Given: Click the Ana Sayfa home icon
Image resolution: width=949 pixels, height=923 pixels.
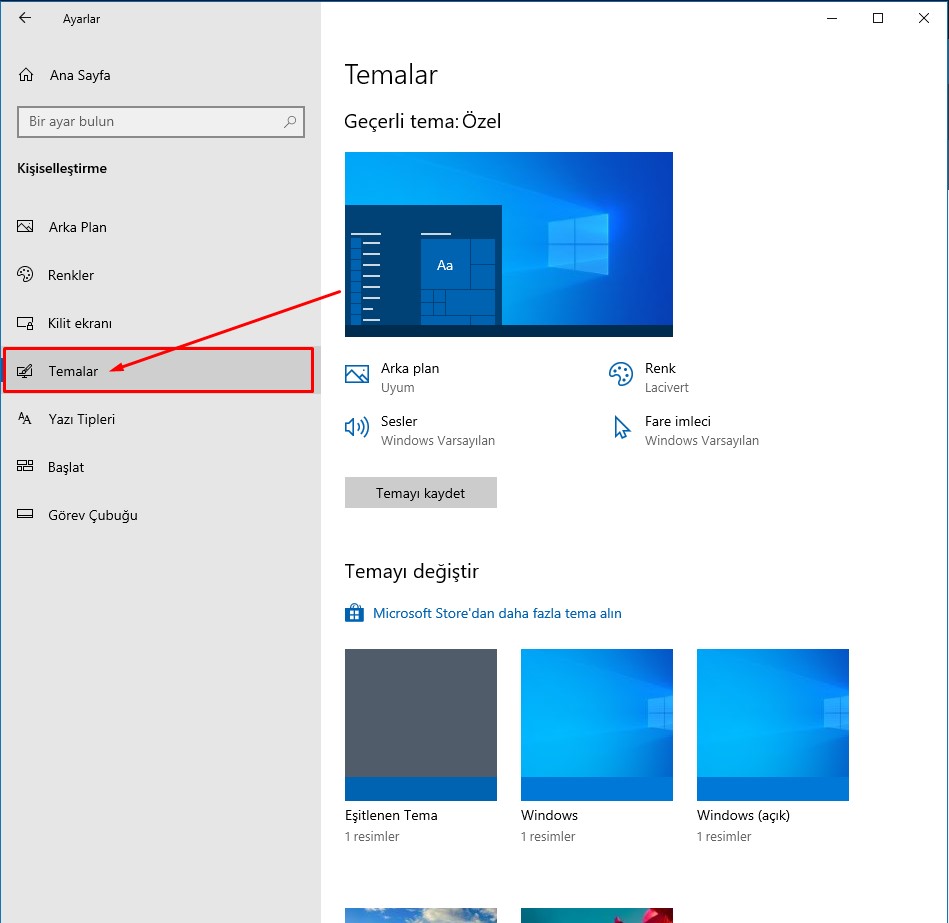Looking at the screenshot, I should coord(26,74).
